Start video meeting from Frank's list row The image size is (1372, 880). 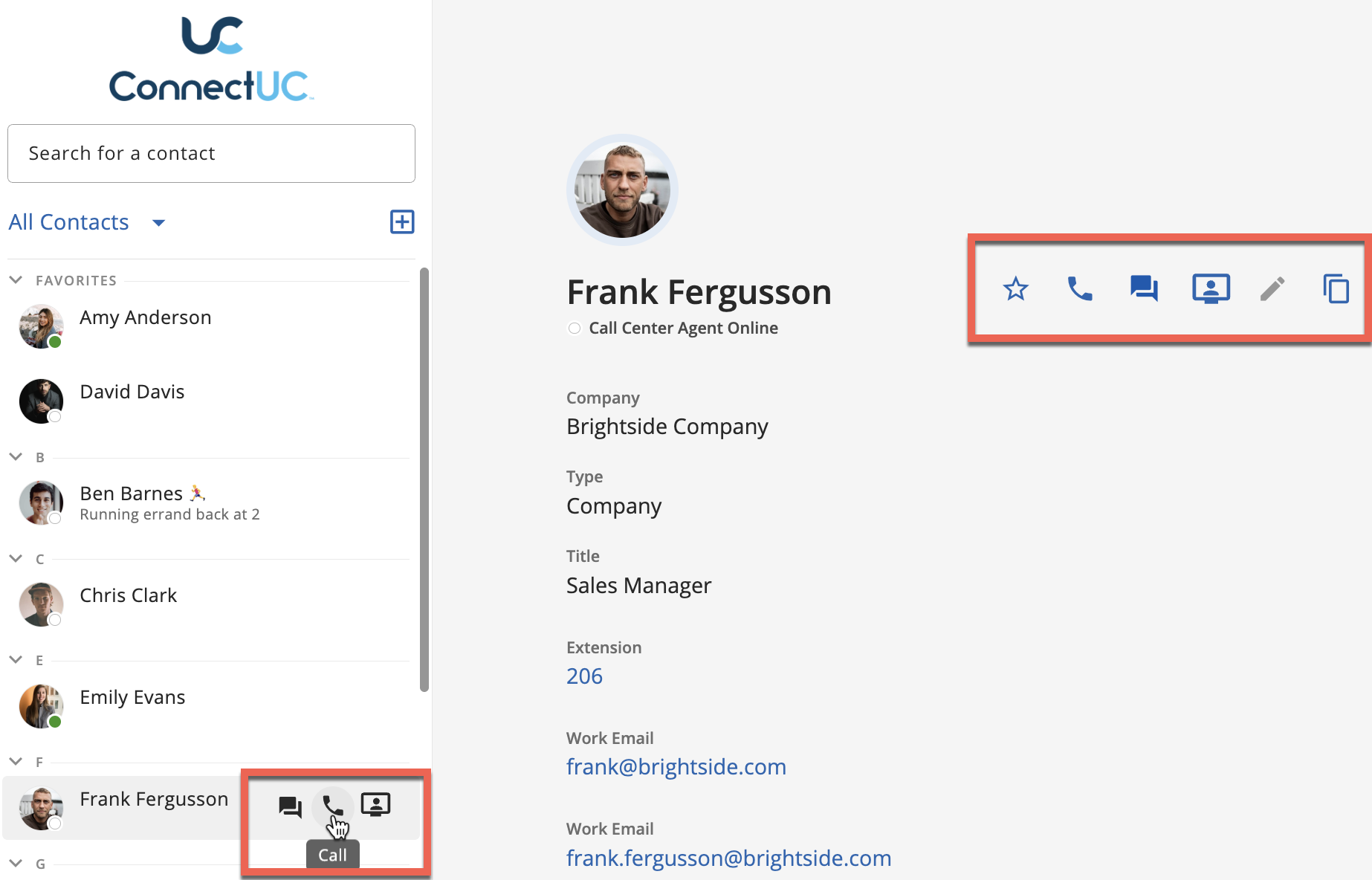click(375, 805)
